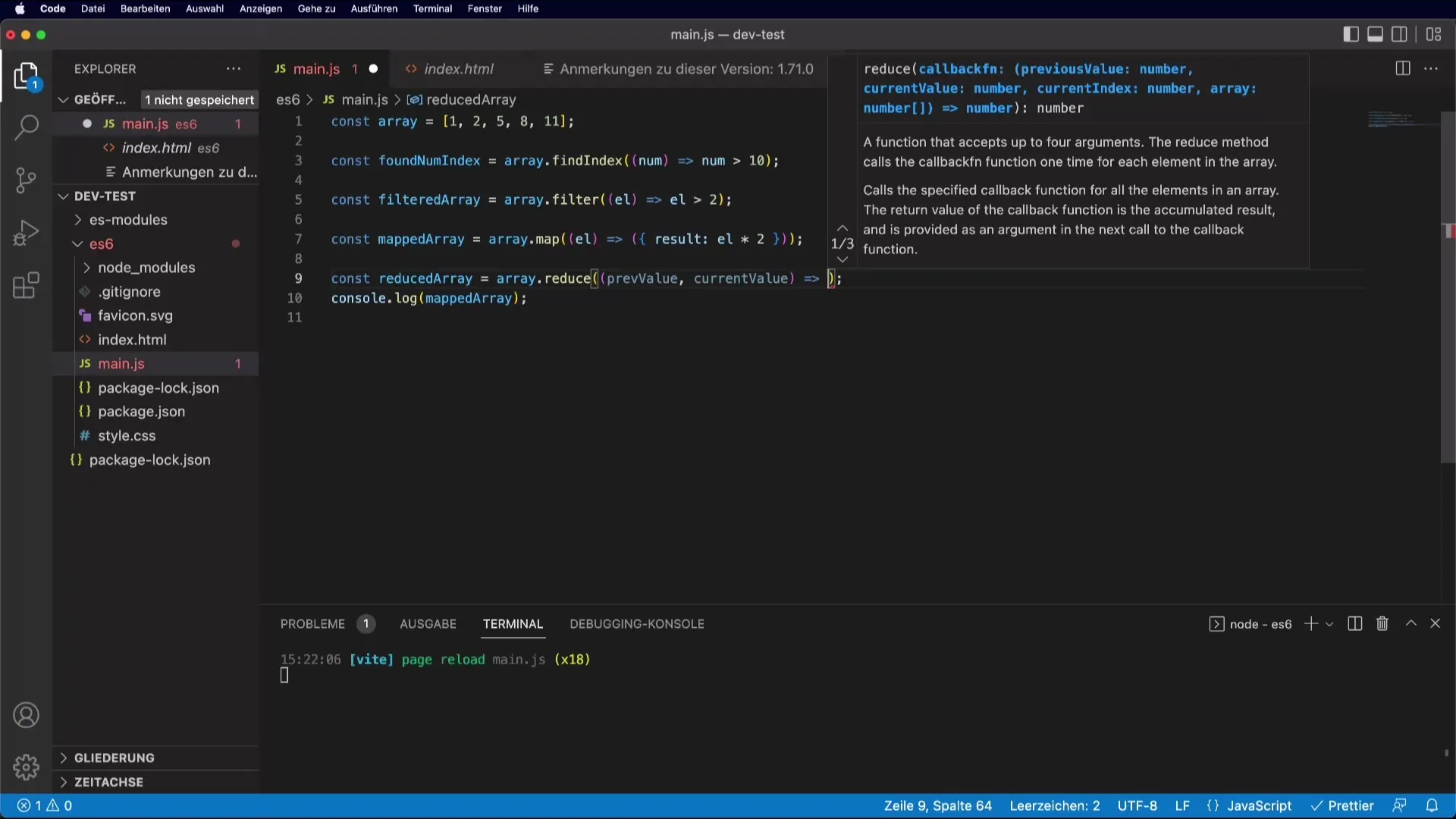
Task: Maximize the panel size with chevron
Action: click(1410, 624)
